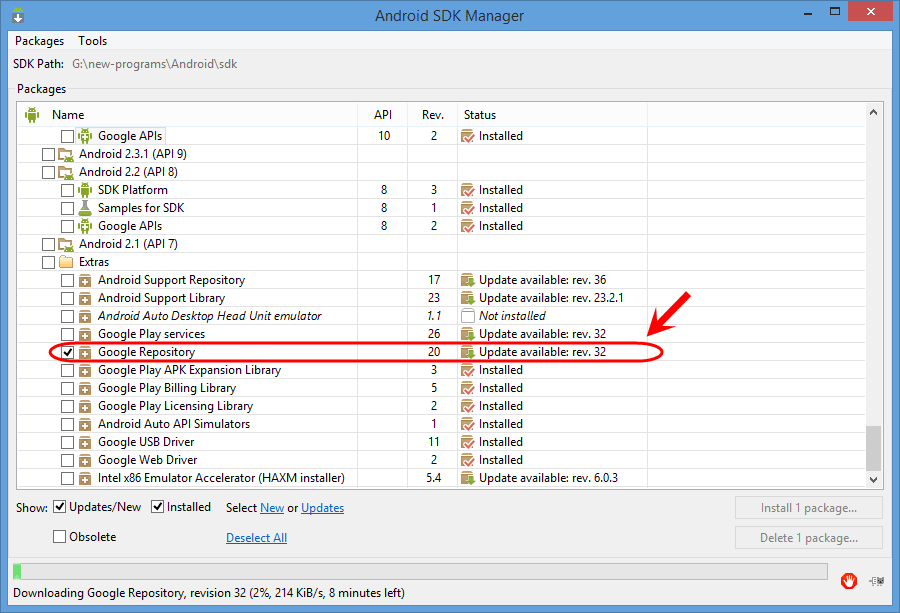
Task: Select New packages link
Action: [272, 508]
